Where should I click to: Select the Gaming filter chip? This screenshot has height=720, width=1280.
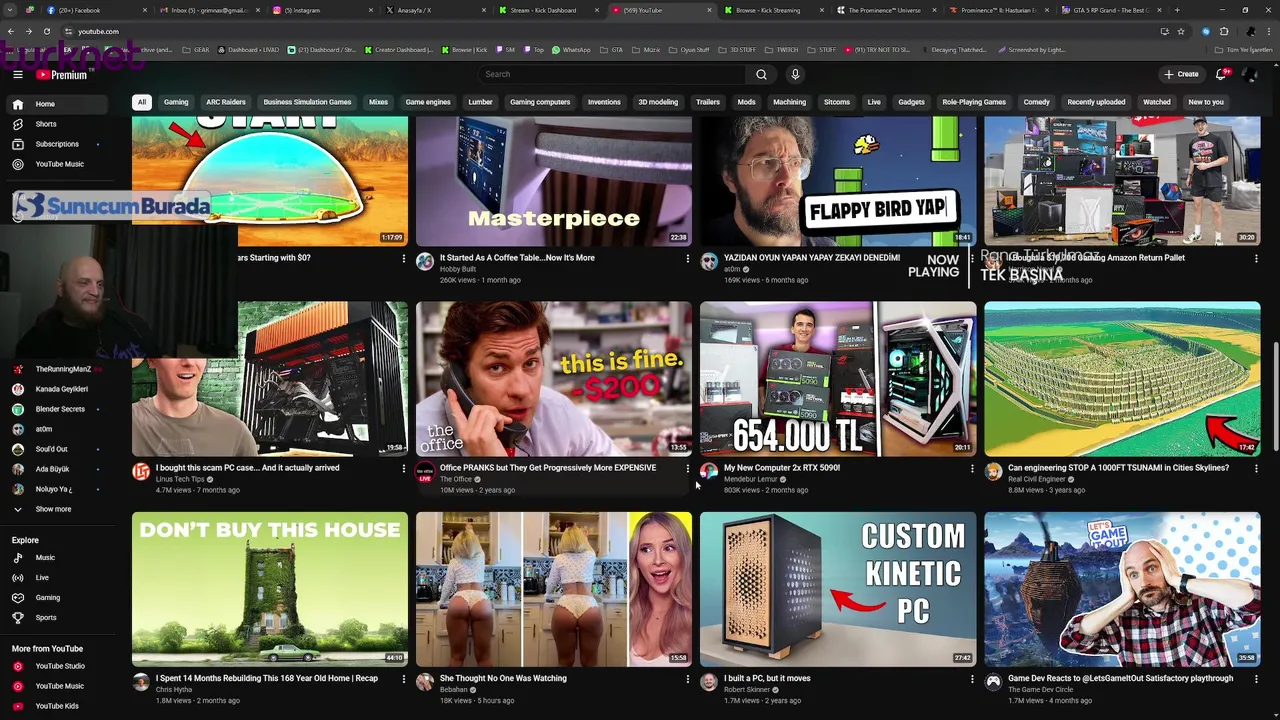[176, 102]
